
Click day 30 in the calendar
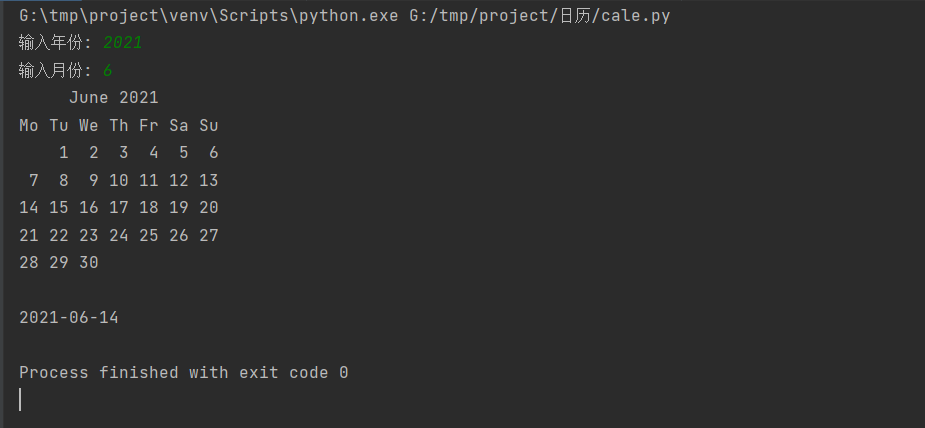tap(89, 263)
